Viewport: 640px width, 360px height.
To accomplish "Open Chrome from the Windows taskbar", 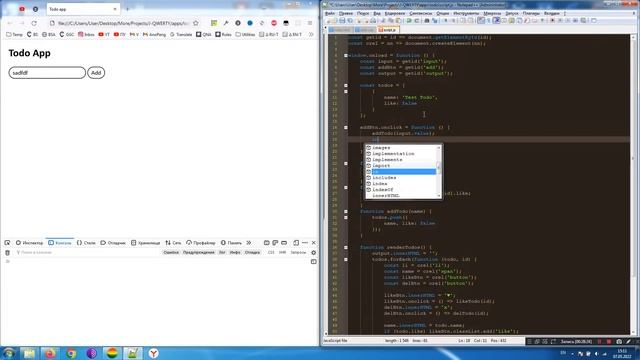I will 71,353.
